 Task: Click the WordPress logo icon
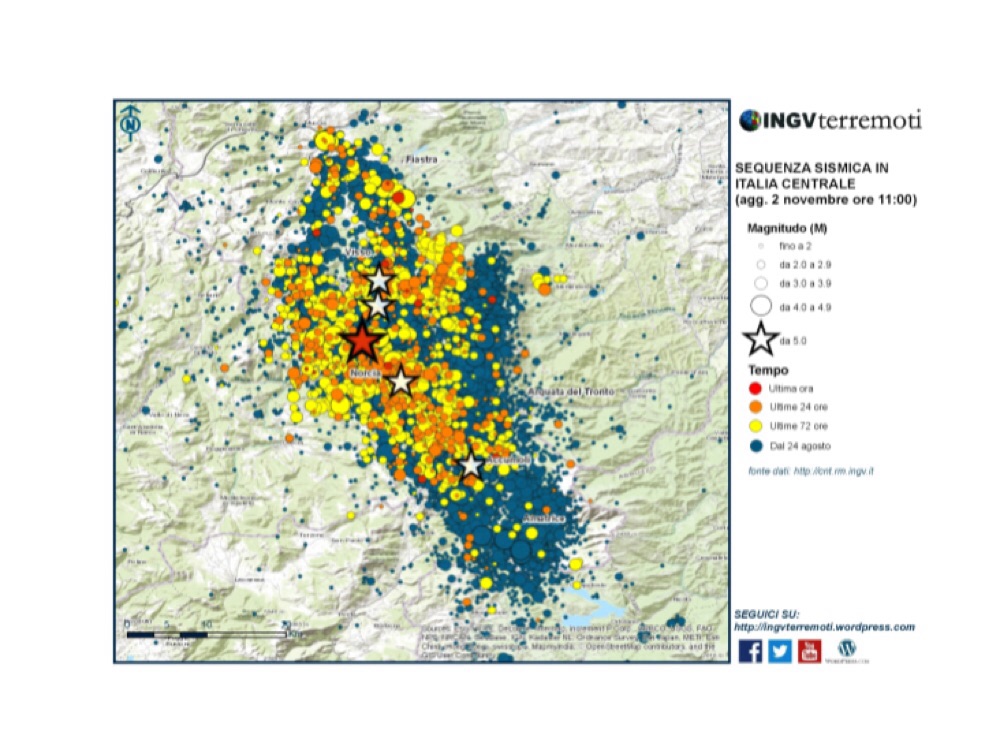tap(846, 649)
